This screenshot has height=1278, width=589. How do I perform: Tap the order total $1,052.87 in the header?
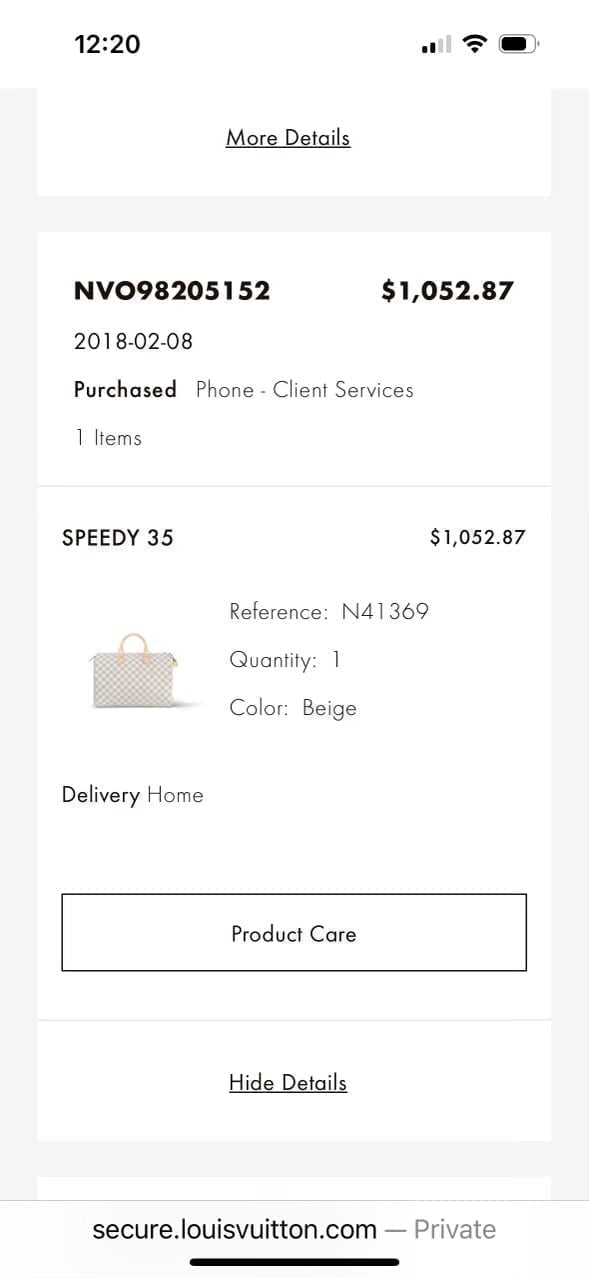[x=447, y=291]
